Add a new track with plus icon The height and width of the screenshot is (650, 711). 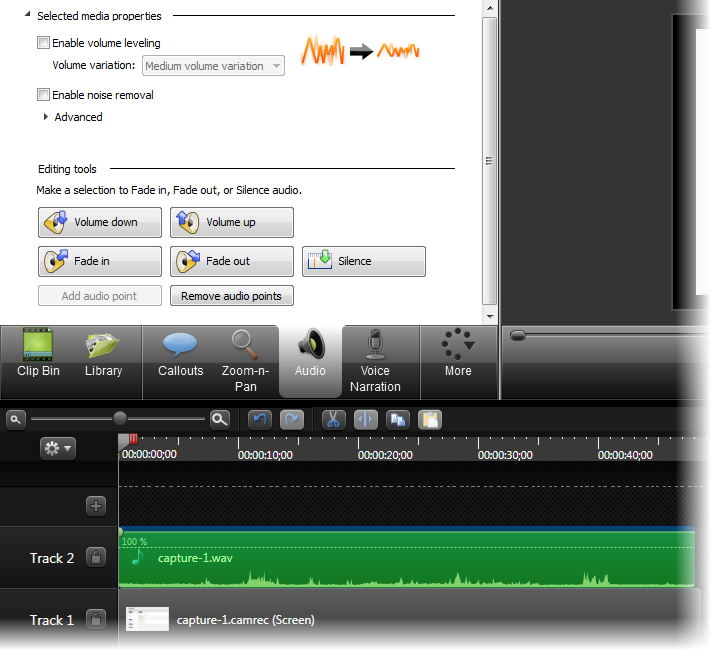pyautogui.click(x=96, y=506)
